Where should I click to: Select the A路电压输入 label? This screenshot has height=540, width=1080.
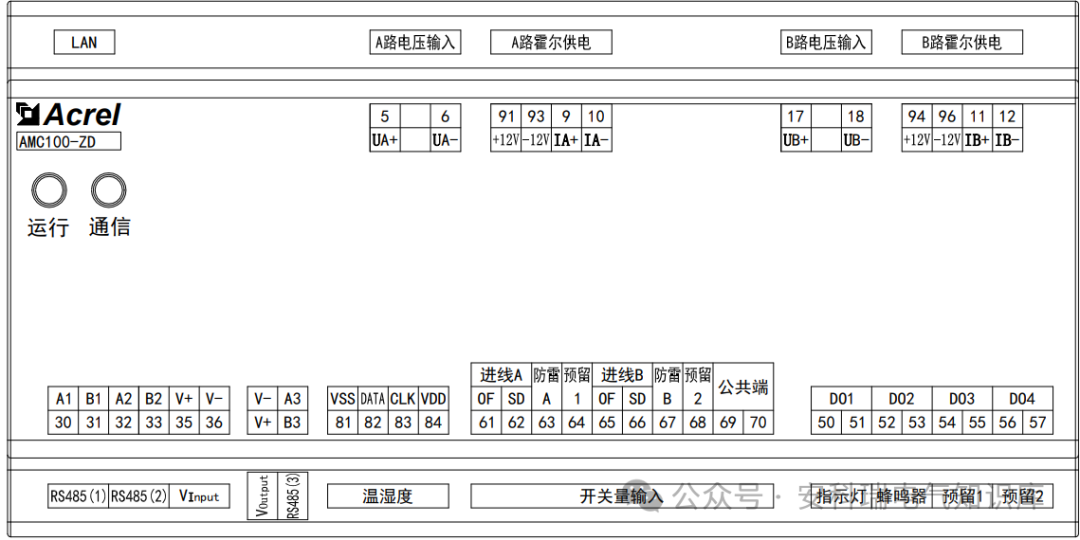coord(415,42)
